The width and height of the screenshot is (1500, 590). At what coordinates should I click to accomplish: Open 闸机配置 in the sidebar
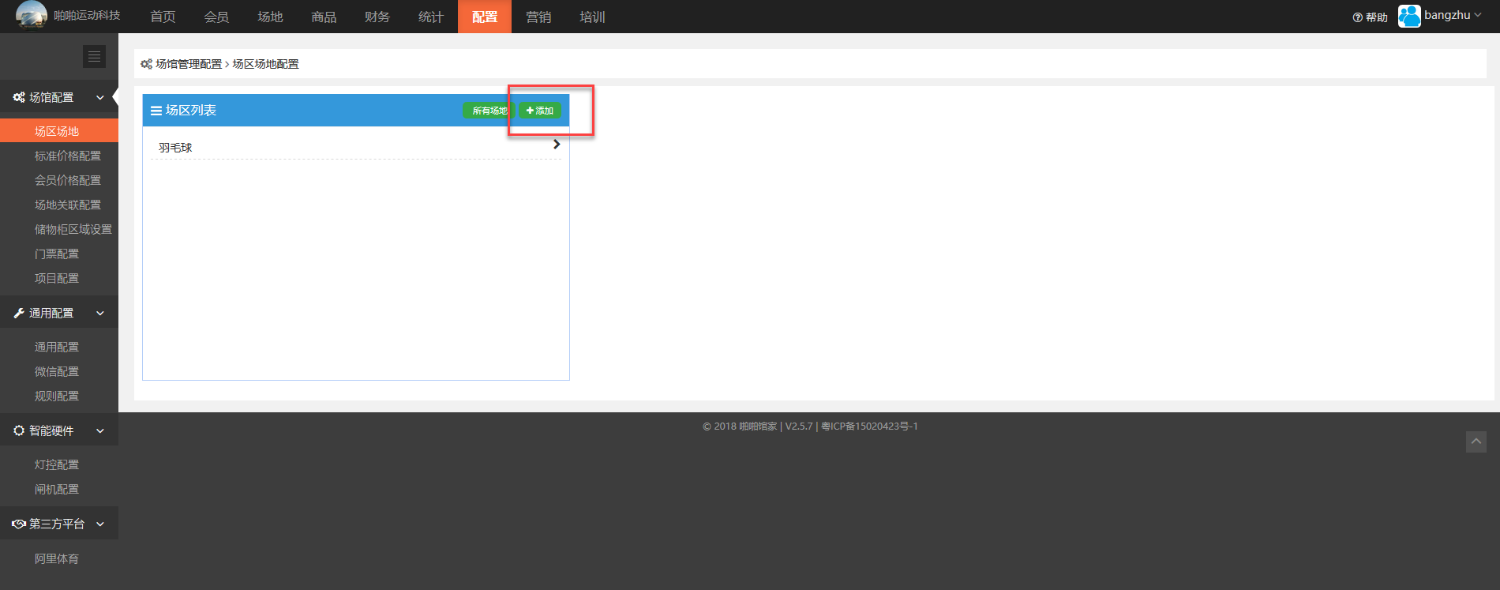tap(59, 489)
